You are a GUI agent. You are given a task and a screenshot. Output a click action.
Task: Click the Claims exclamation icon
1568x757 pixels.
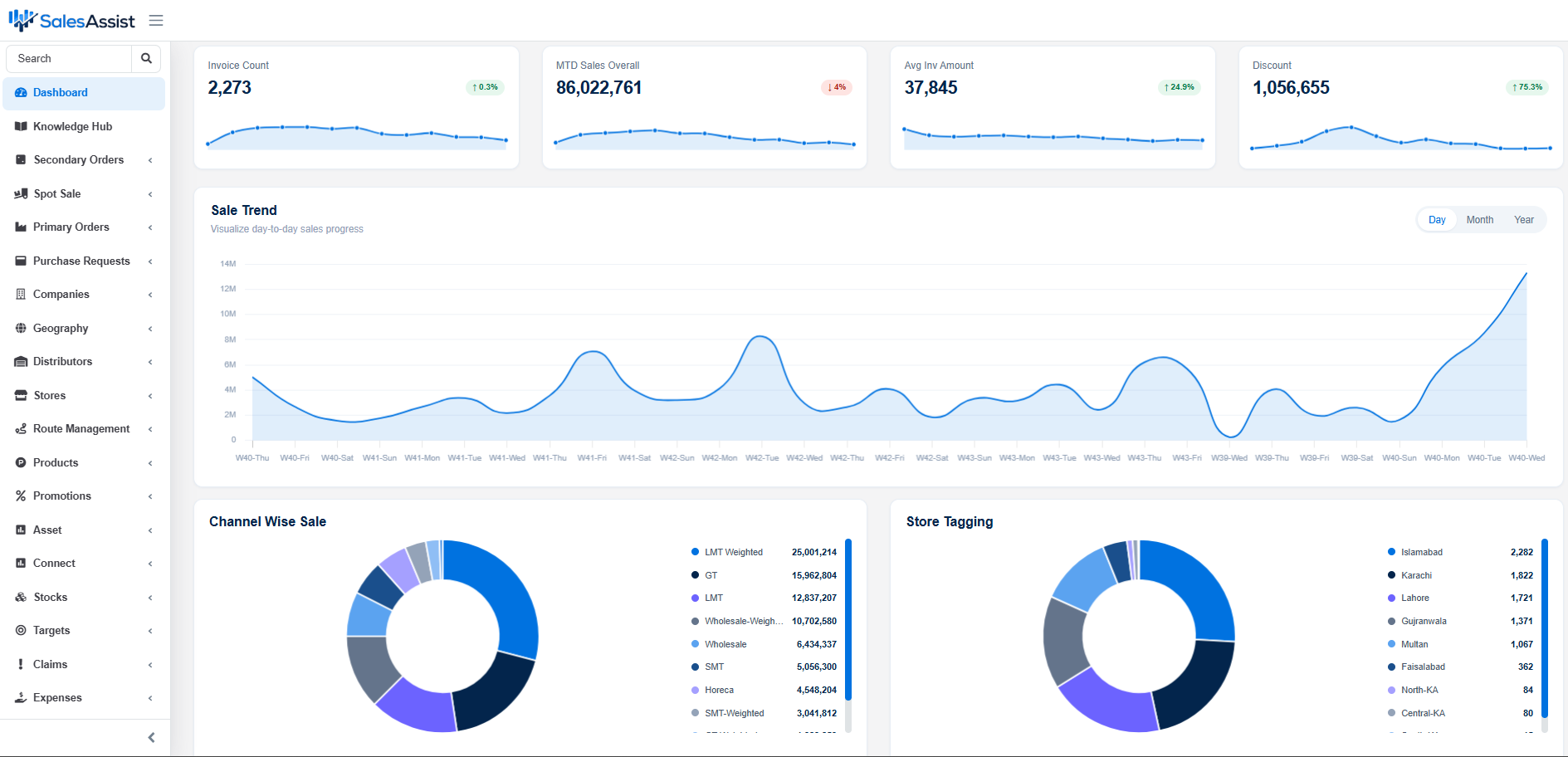tap(21, 664)
